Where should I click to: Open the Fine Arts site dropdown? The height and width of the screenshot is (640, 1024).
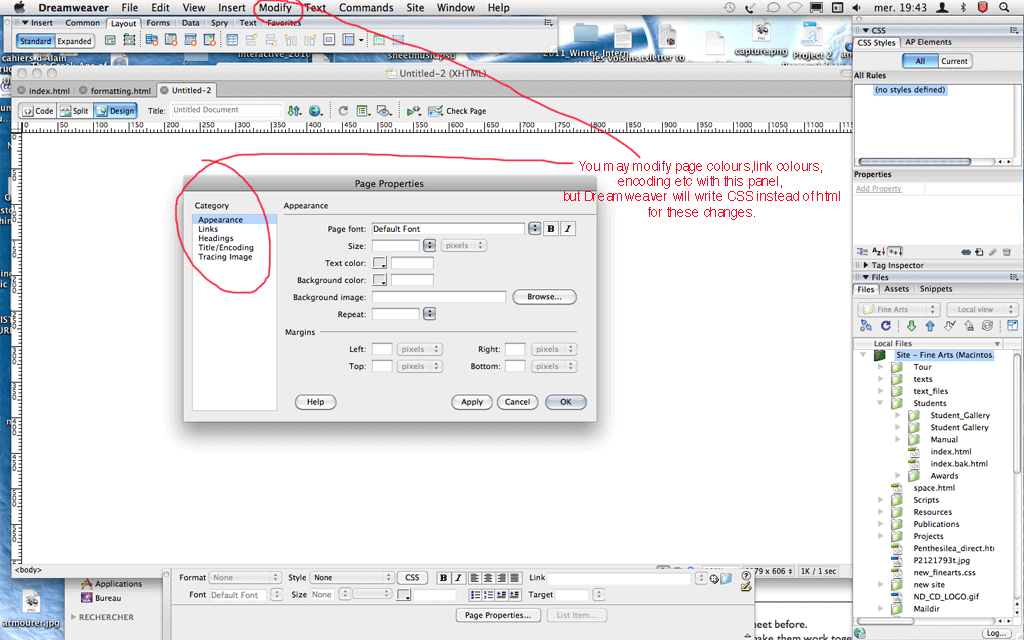[x=899, y=310]
